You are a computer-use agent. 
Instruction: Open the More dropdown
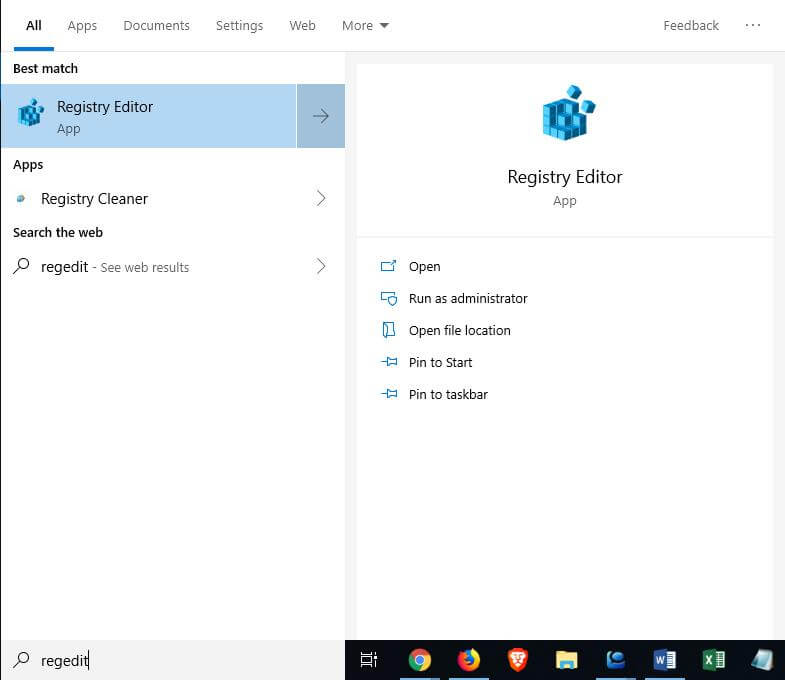pyautogui.click(x=365, y=26)
